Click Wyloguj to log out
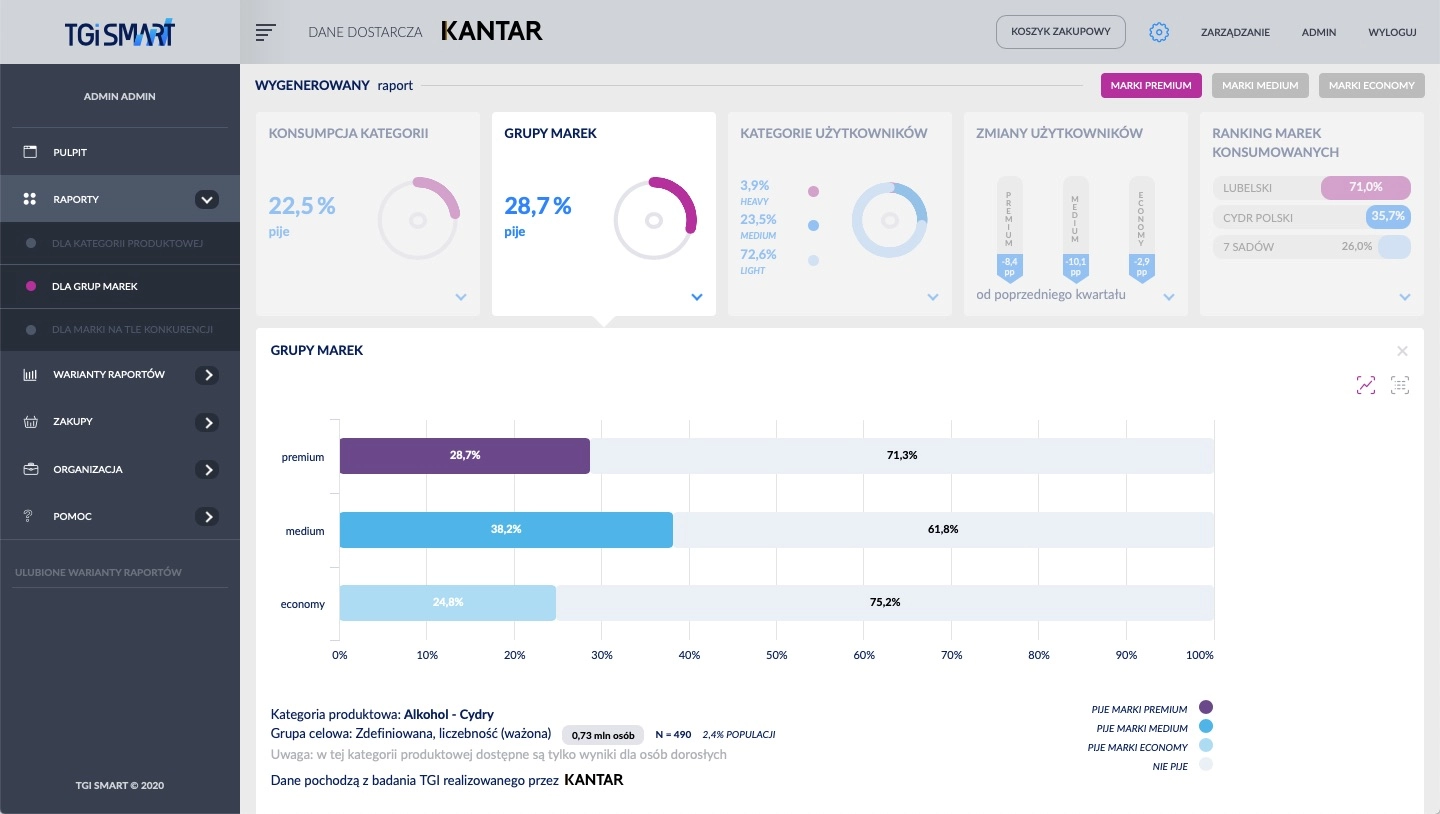 point(1392,32)
